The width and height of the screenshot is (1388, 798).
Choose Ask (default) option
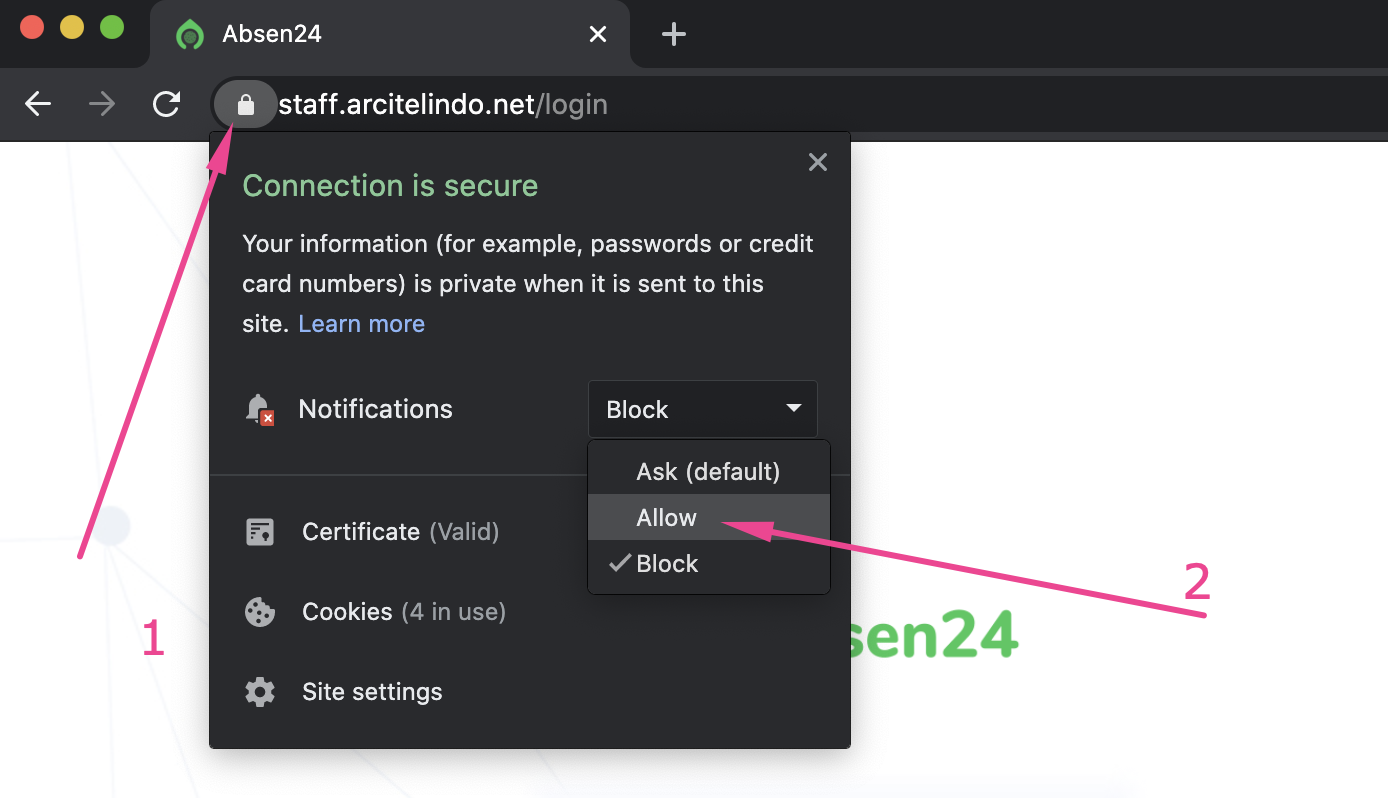coord(708,472)
